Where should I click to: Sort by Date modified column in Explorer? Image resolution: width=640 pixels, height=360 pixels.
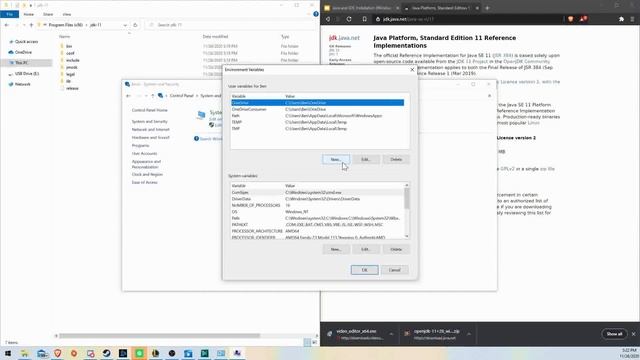click(x=215, y=36)
